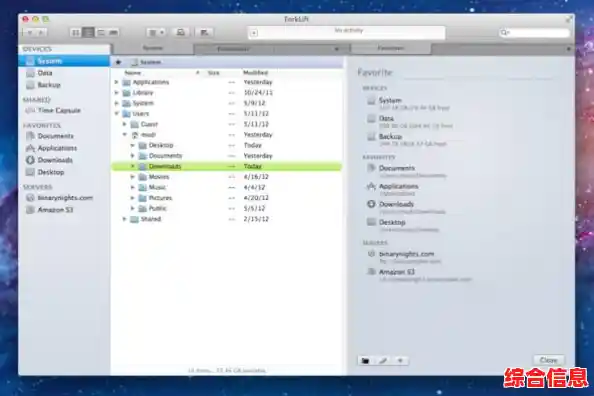Click the pencil edit favorite button
The image size is (594, 396).
tap(383, 360)
